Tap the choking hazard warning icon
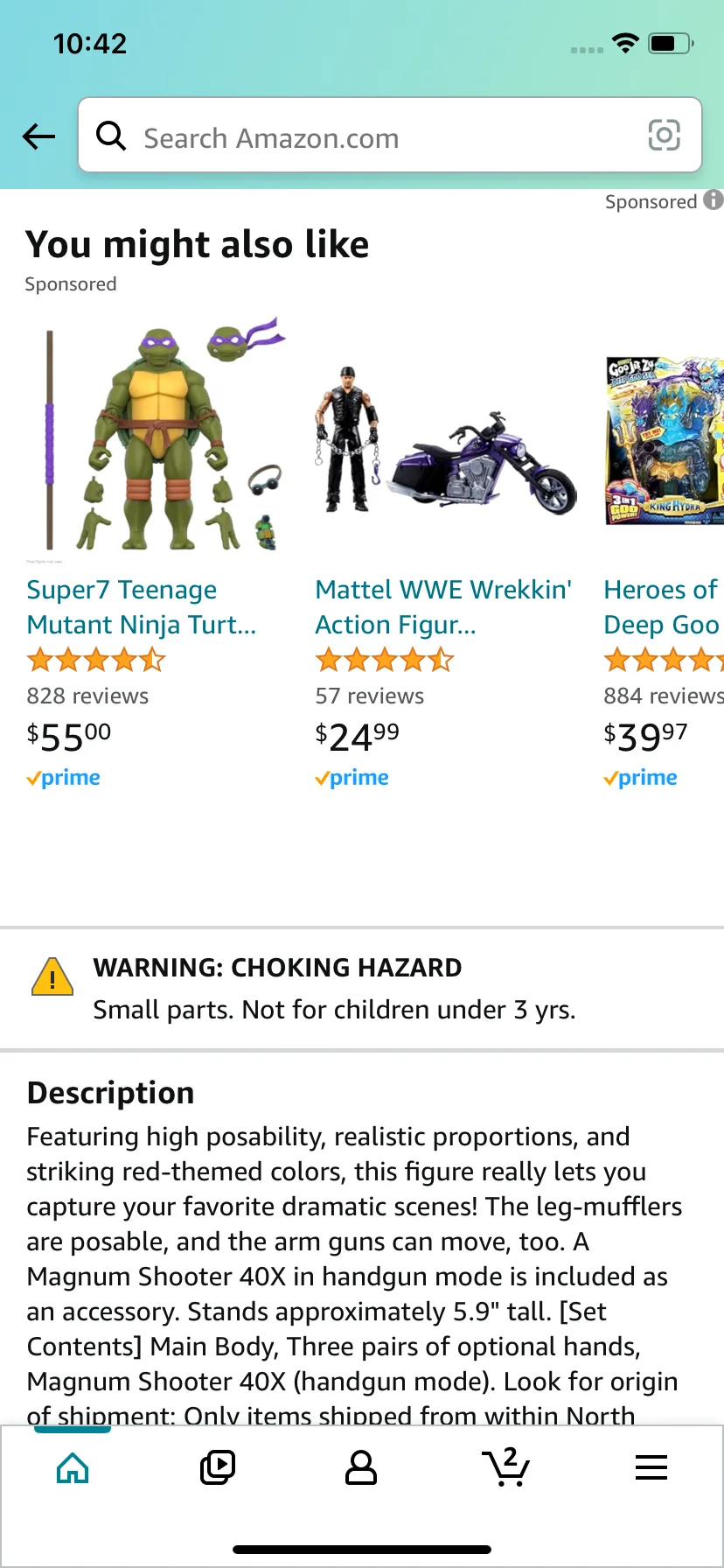724x1568 pixels. coord(52,976)
